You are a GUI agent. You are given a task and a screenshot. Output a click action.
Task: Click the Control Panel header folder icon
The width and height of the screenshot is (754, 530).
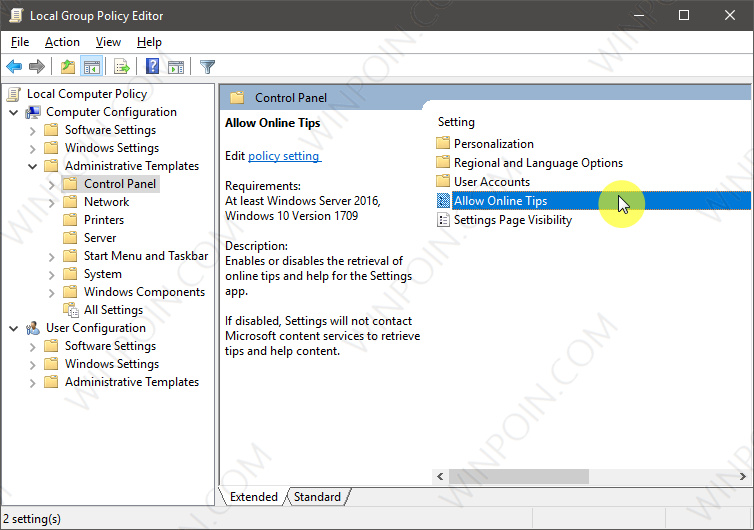[237, 98]
